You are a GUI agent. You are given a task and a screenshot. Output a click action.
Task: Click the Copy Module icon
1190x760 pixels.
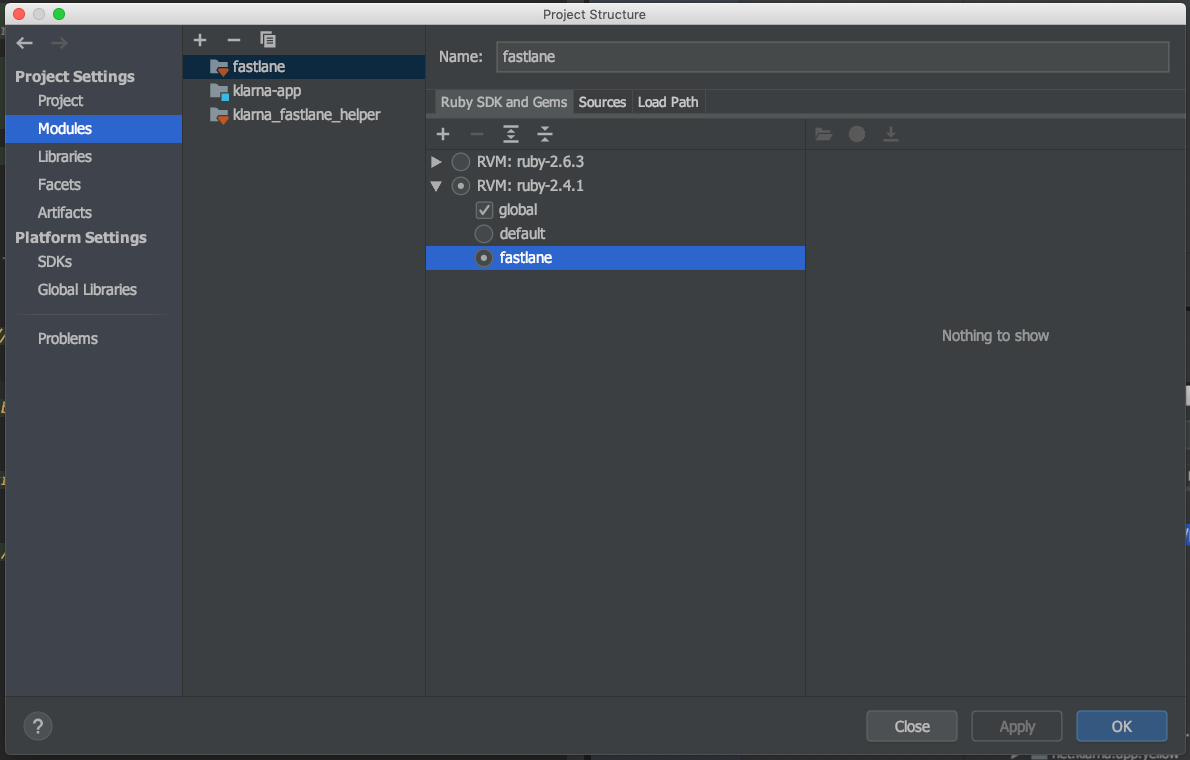coord(268,40)
